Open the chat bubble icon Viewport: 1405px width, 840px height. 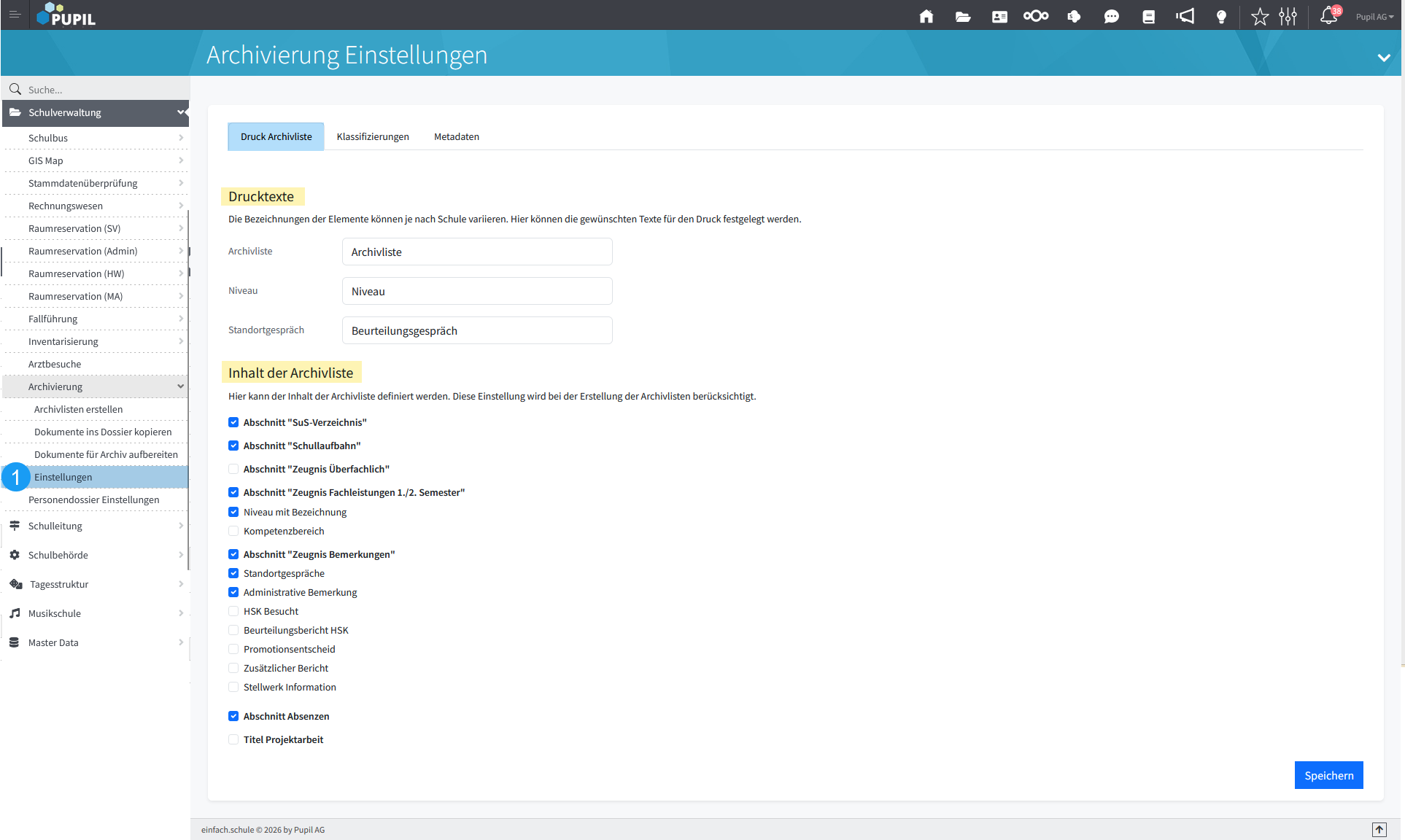click(1111, 16)
